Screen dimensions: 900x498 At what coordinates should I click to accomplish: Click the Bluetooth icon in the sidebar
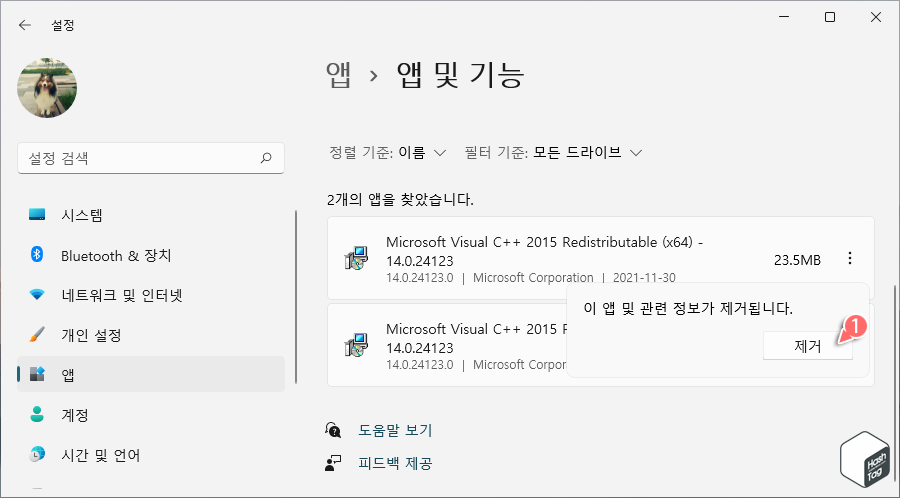[37, 254]
